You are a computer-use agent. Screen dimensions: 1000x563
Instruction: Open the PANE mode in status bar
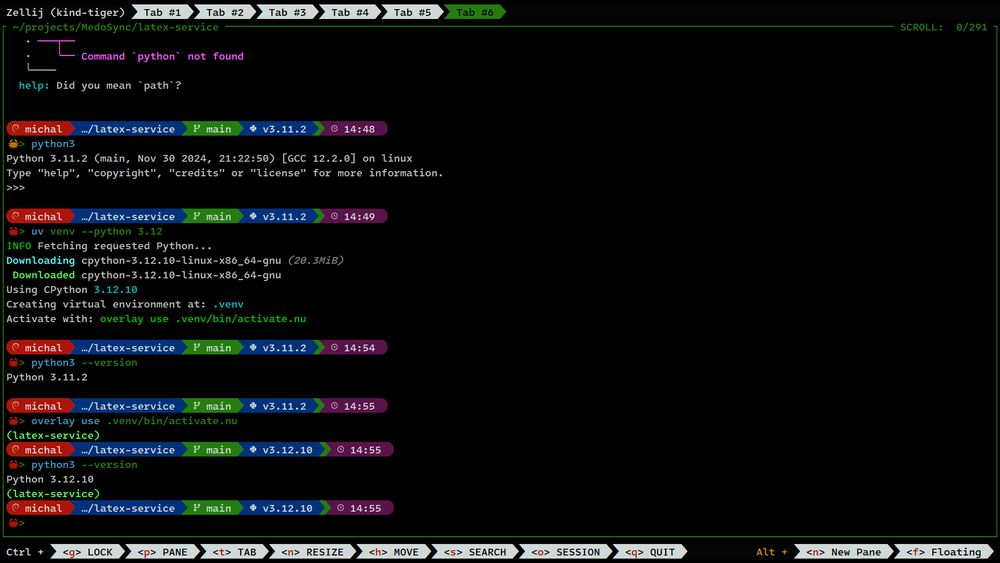(x=163, y=552)
